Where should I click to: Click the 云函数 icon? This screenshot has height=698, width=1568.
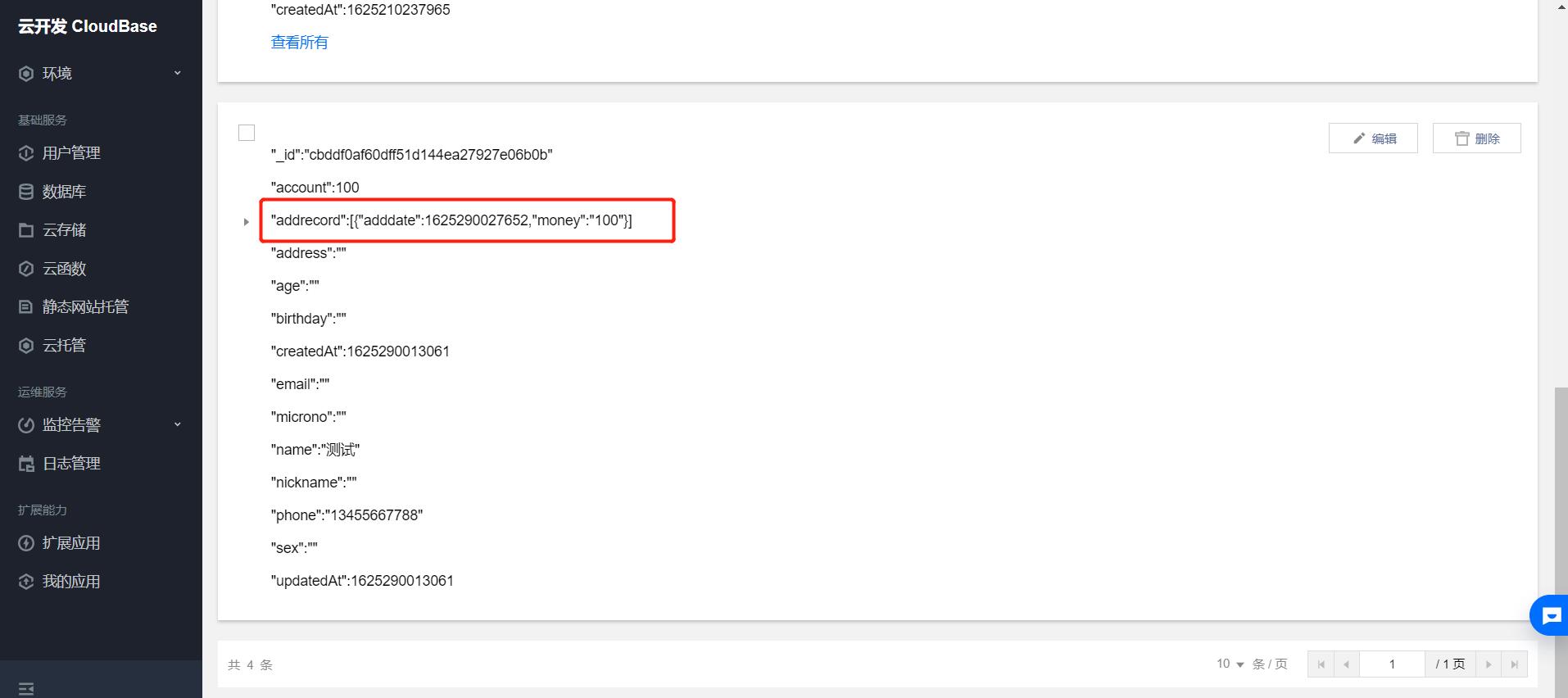pyautogui.click(x=26, y=269)
